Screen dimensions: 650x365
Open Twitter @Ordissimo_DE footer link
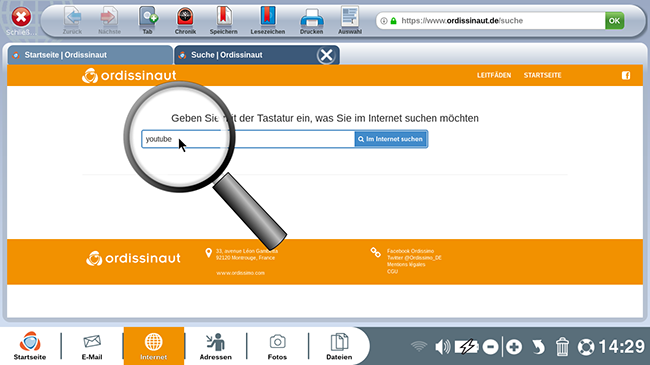pyautogui.click(x=414, y=258)
